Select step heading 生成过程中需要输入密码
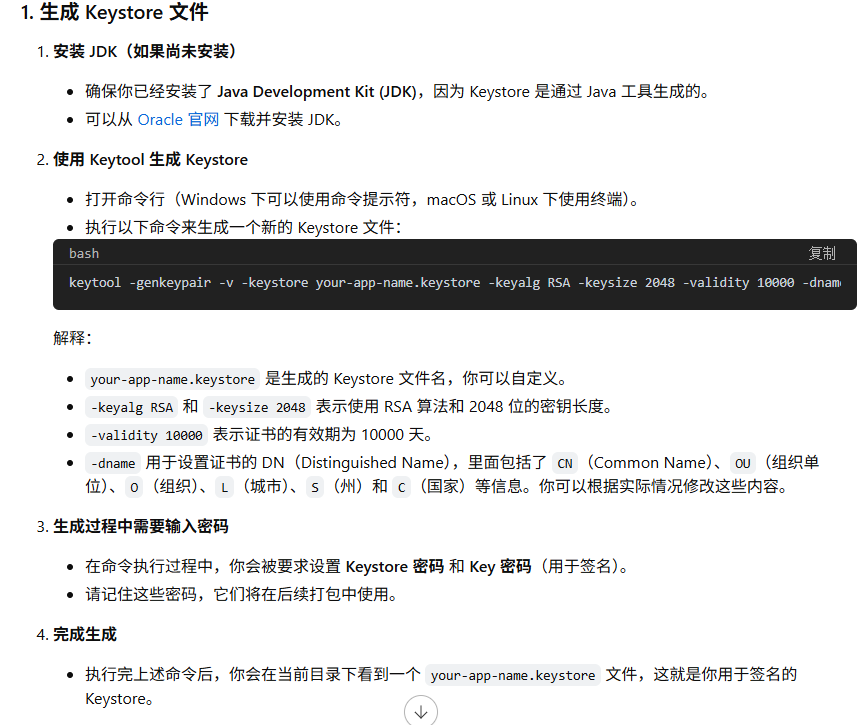857x725 pixels. click(x=140, y=526)
